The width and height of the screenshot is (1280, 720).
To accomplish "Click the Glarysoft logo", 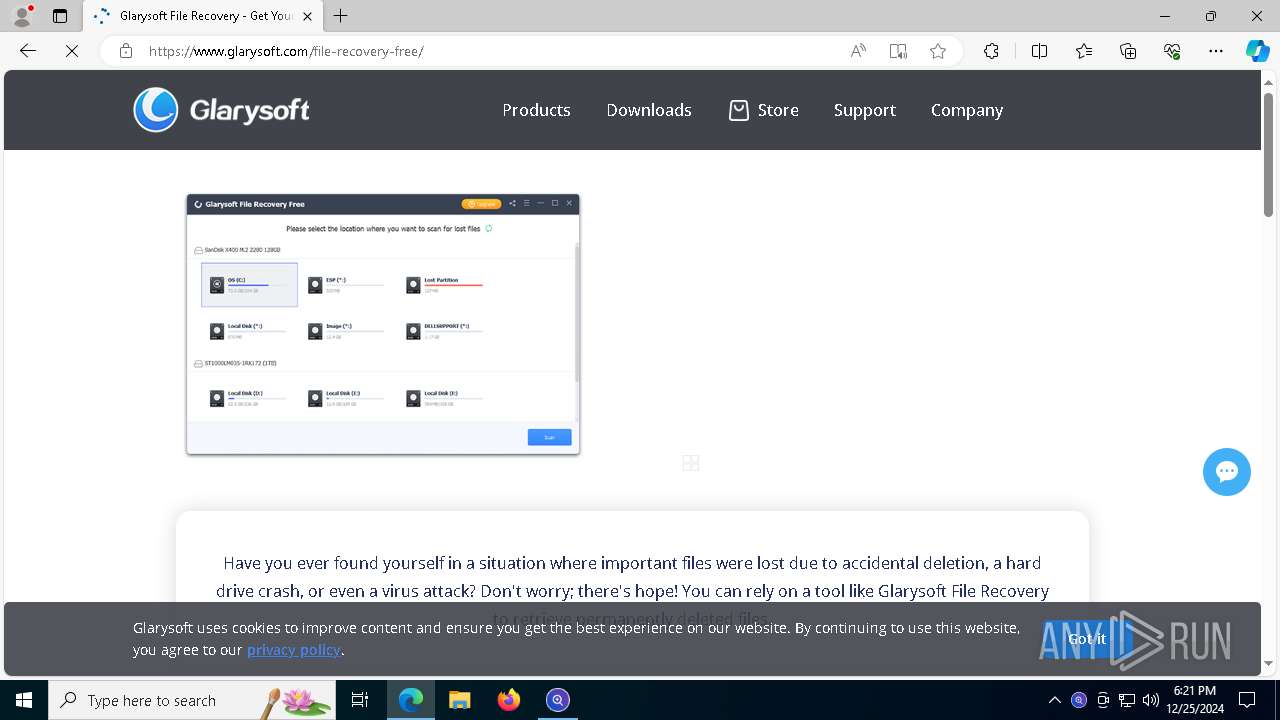I will pos(221,110).
